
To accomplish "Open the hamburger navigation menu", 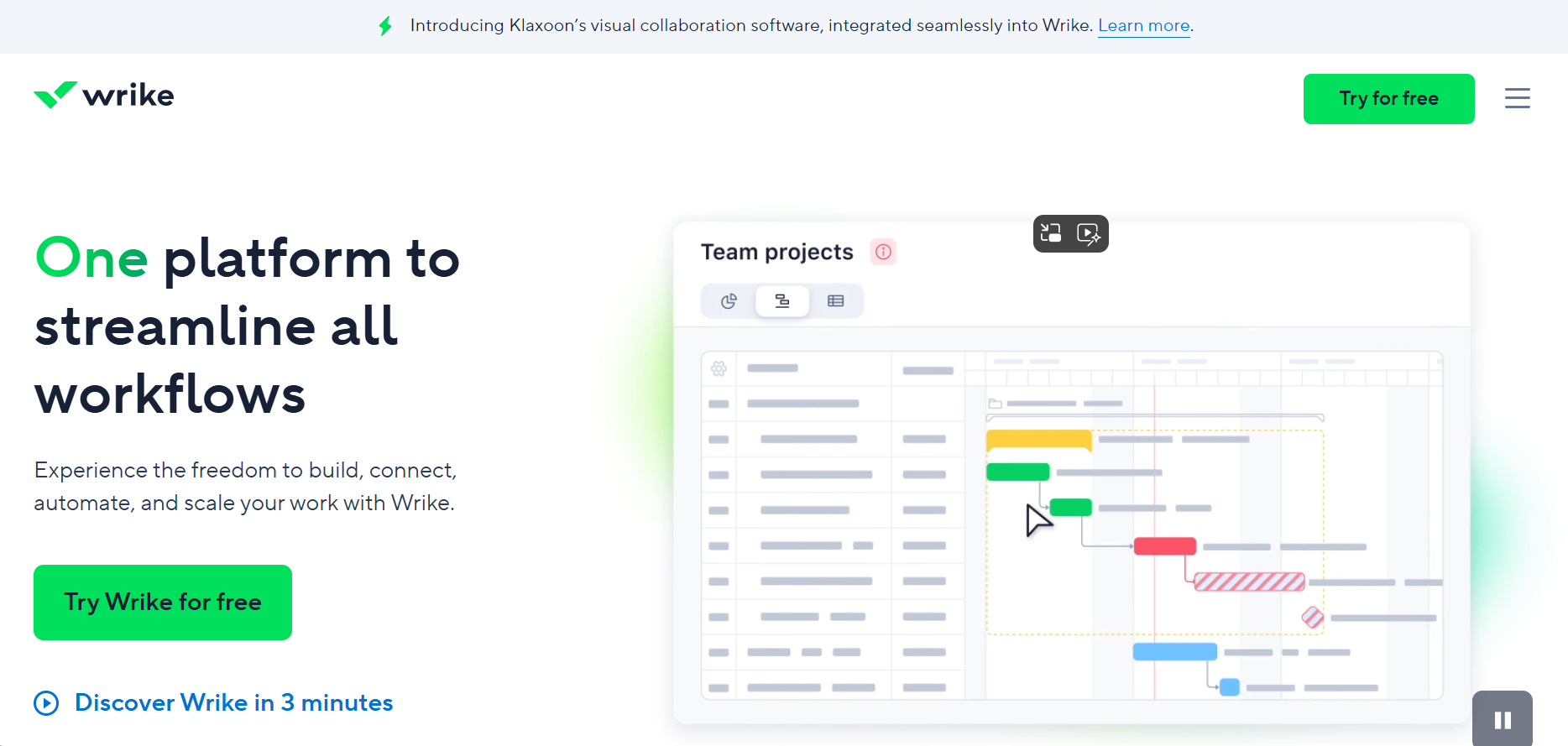I will [x=1517, y=98].
